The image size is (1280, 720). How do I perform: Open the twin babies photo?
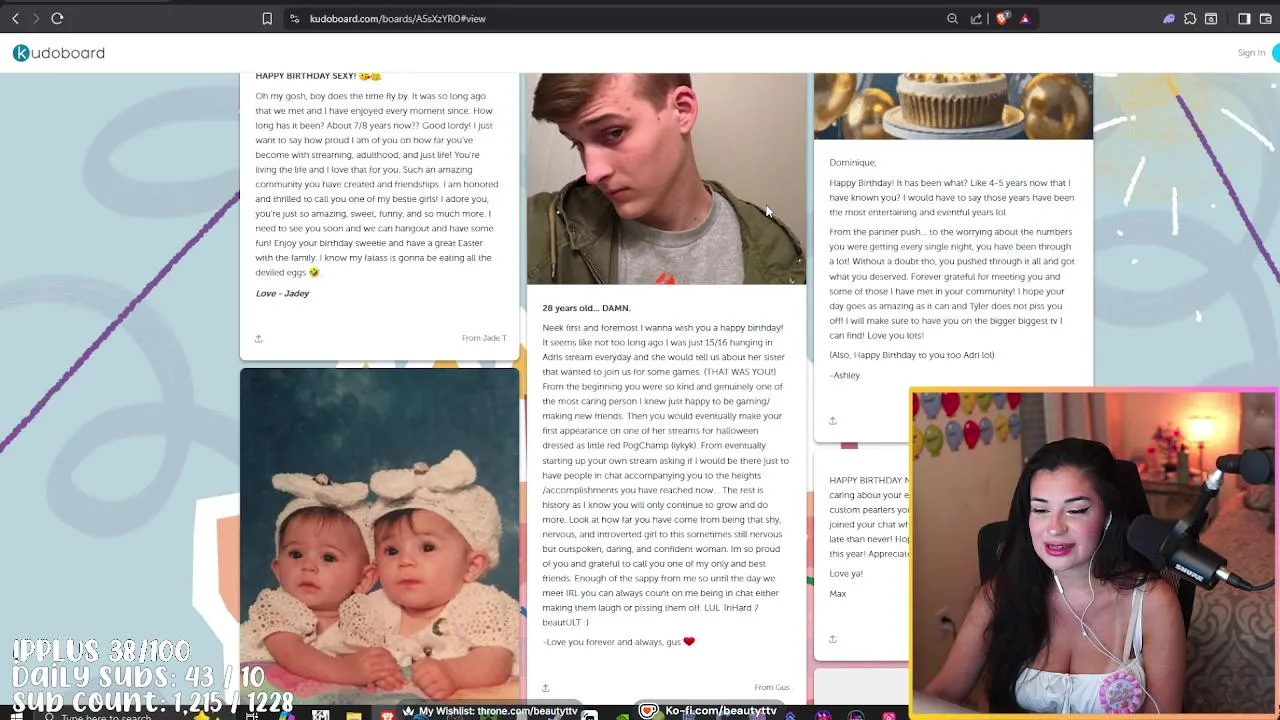pyautogui.click(x=379, y=534)
